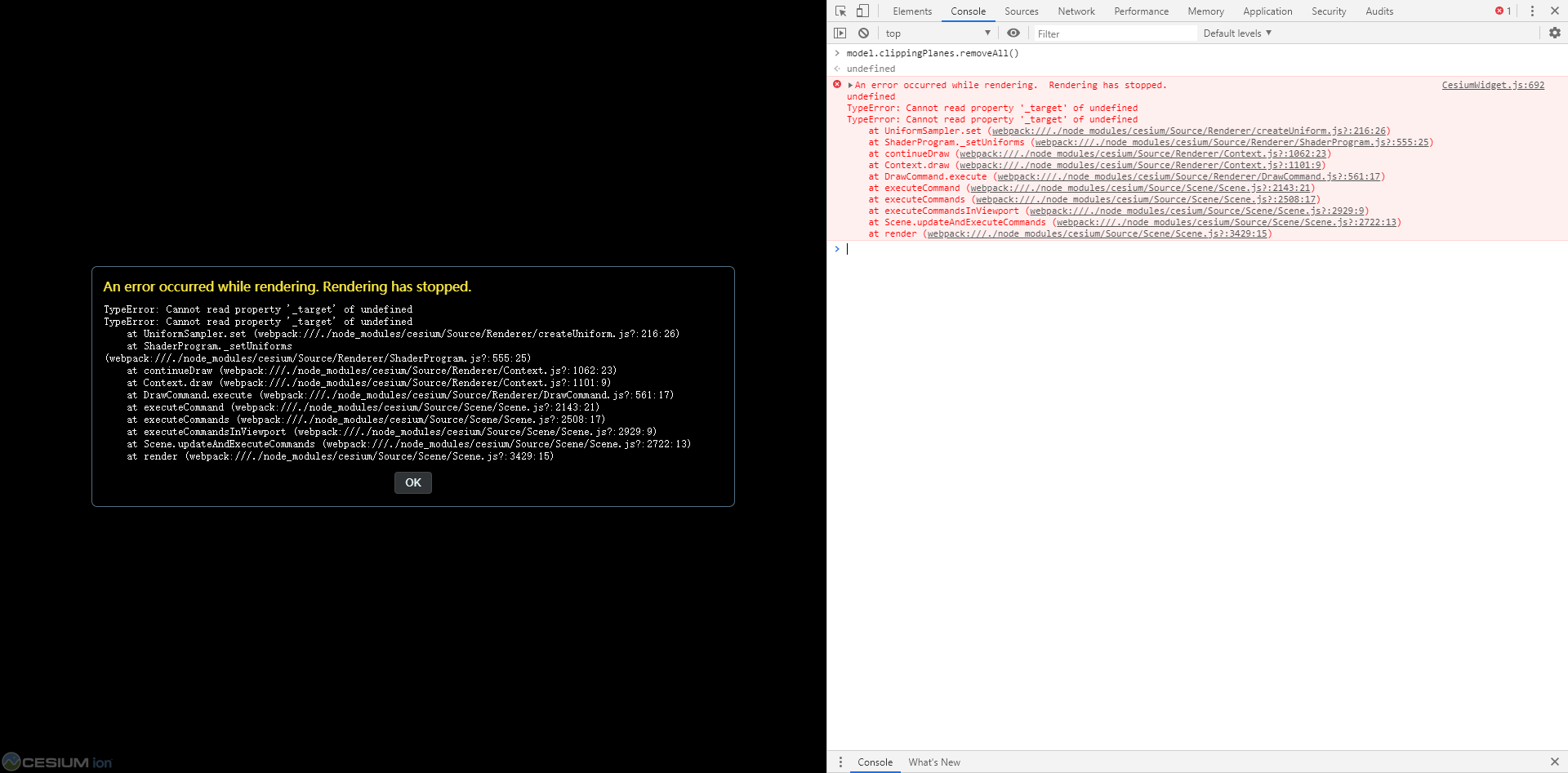Open DrawCommand.js:561:17 stack trace link
1568x773 pixels.
click(1187, 176)
